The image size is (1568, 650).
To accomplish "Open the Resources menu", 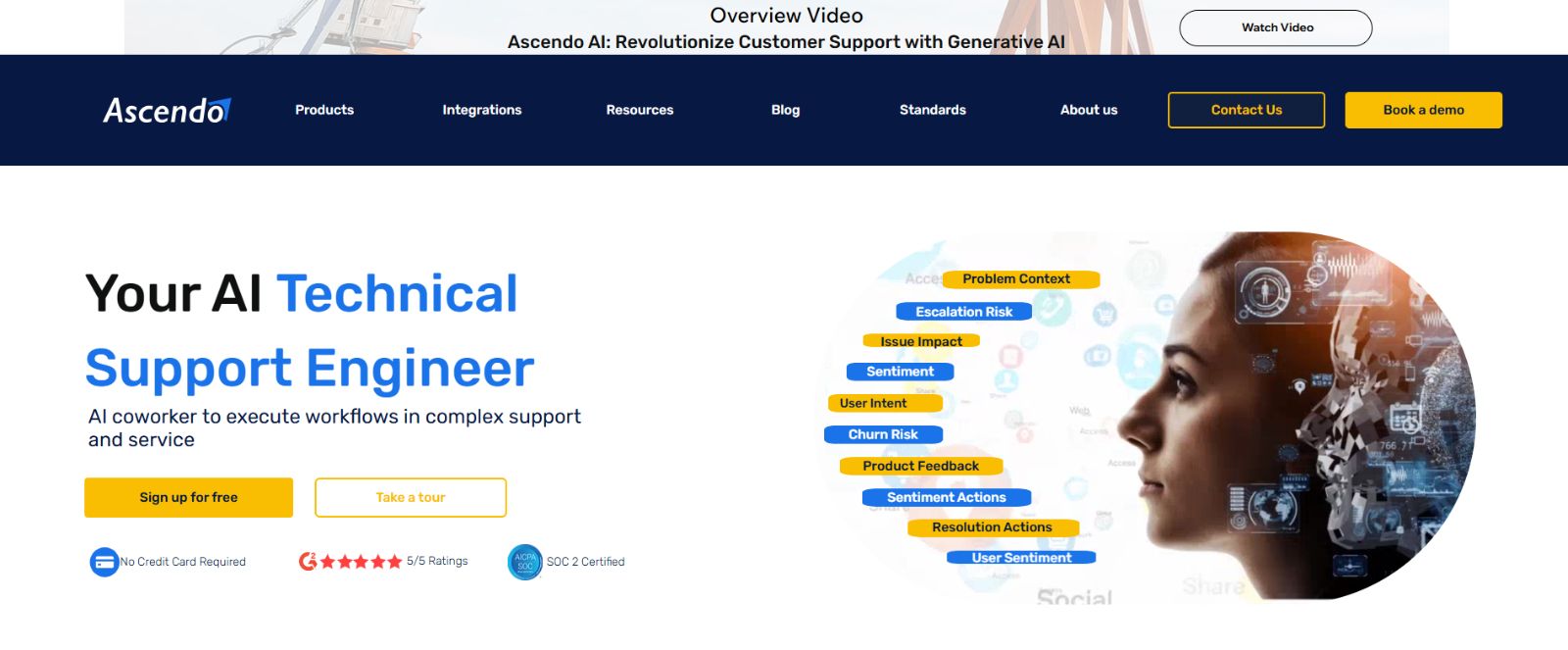I will pos(640,110).
